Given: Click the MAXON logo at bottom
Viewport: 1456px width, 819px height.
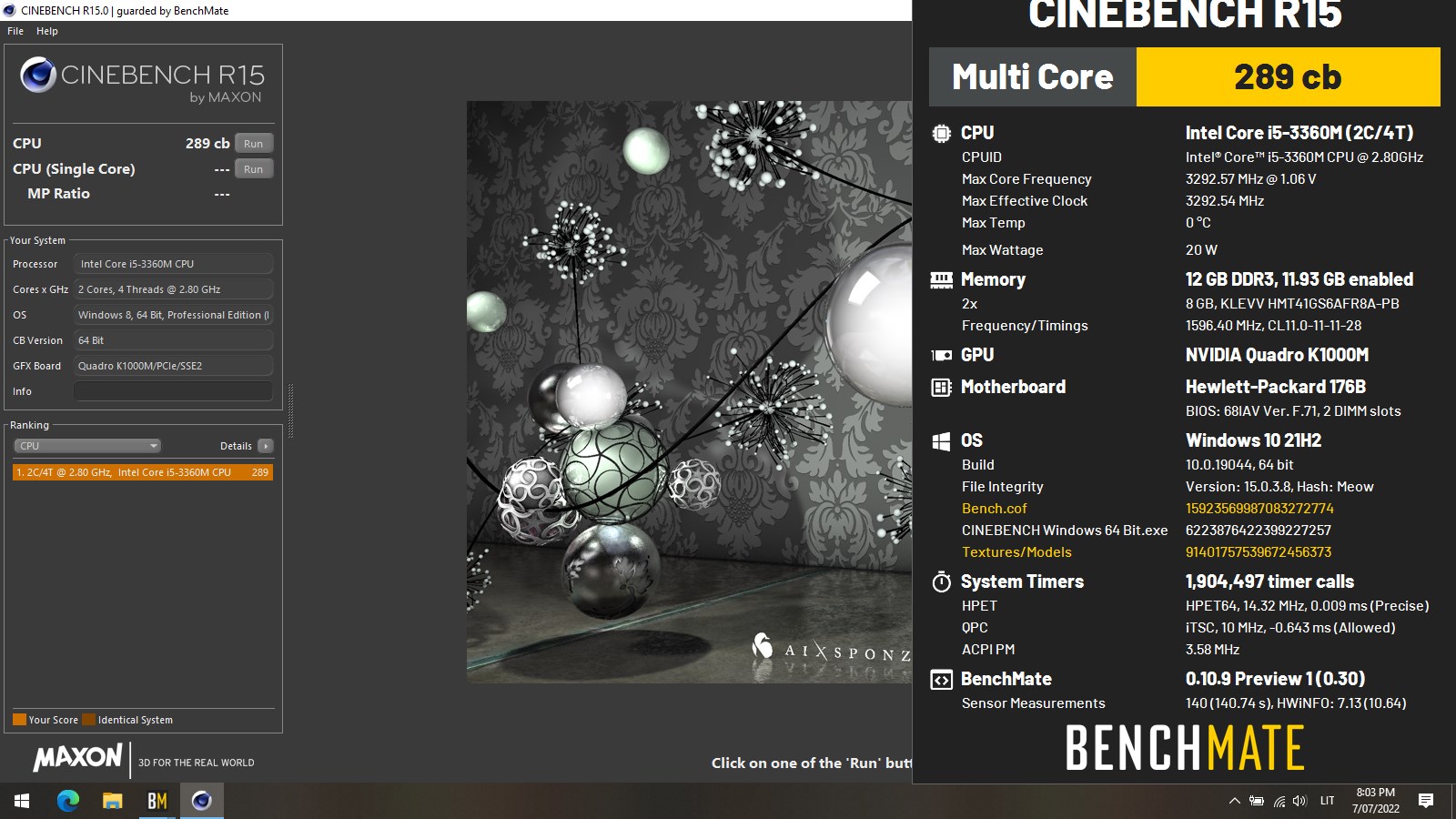Looking at the screenshot, I should (77, 757).
